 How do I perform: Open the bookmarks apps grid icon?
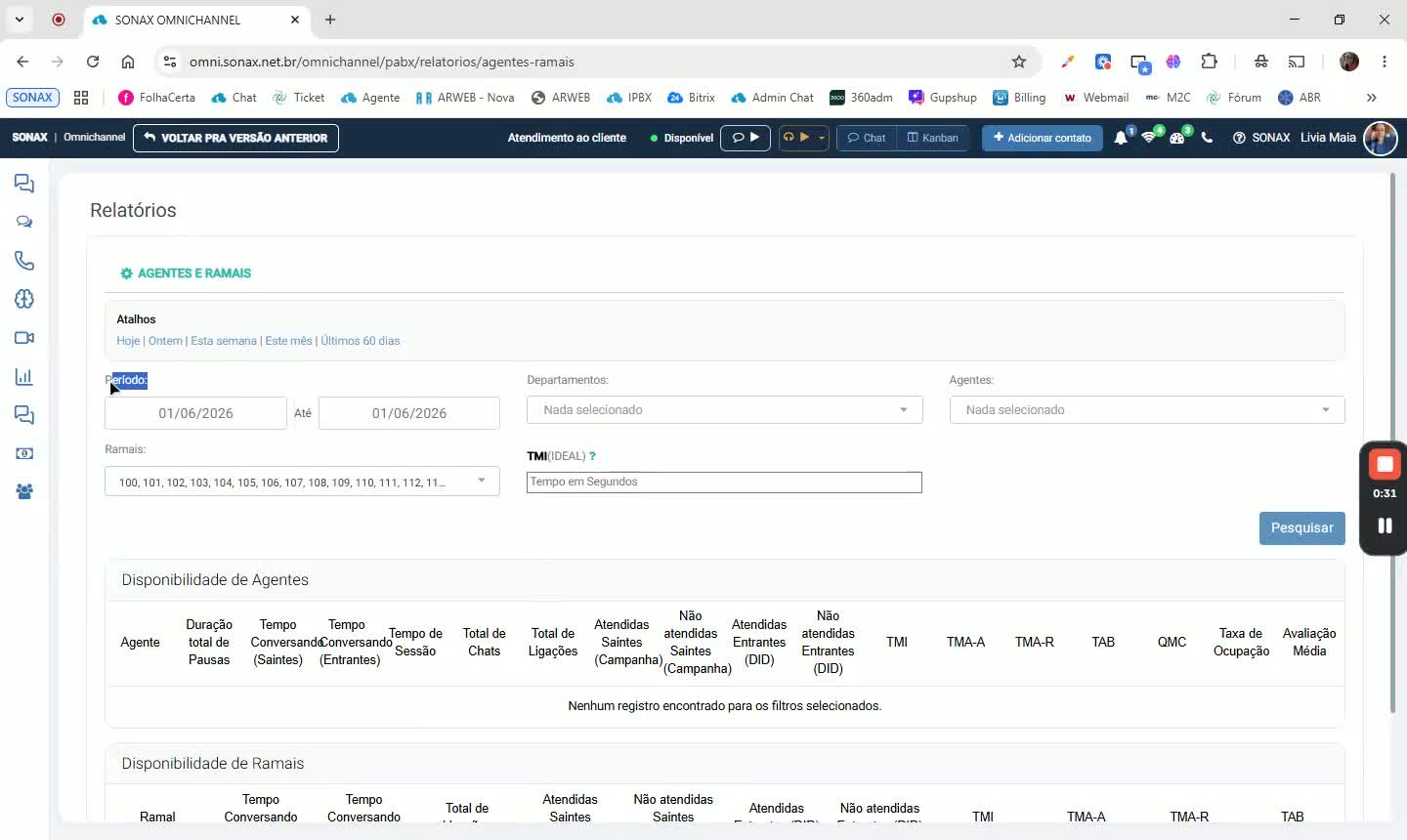click(x=81, y=98)
